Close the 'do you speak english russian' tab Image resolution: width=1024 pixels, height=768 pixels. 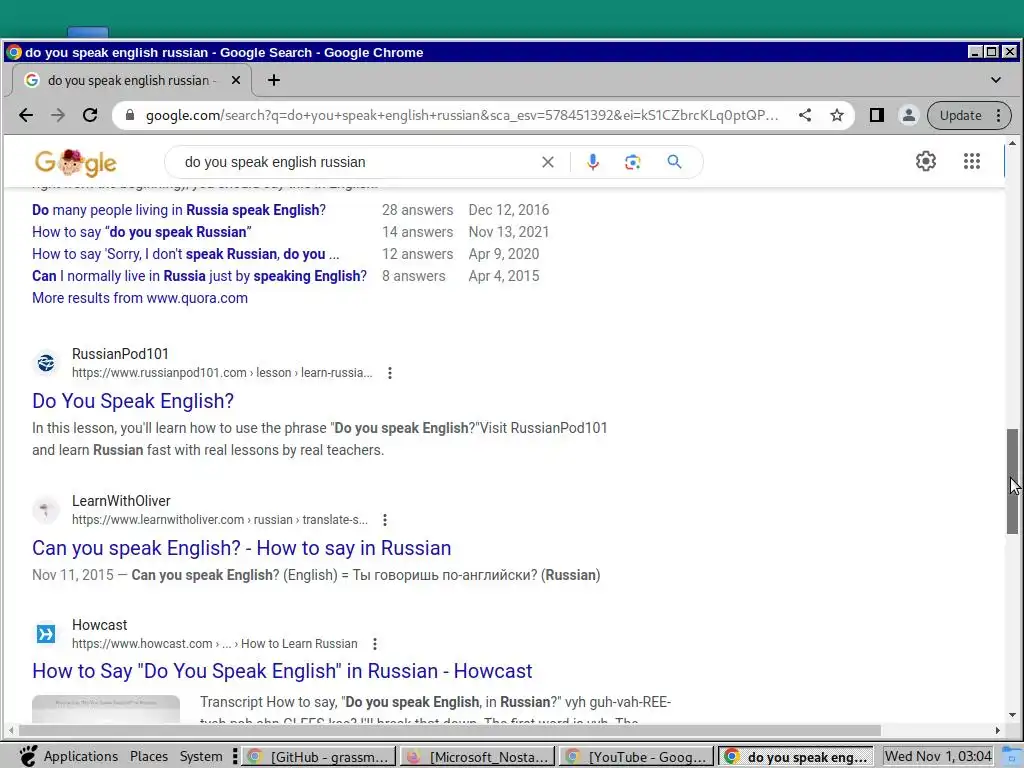click(x=236, y=80)
